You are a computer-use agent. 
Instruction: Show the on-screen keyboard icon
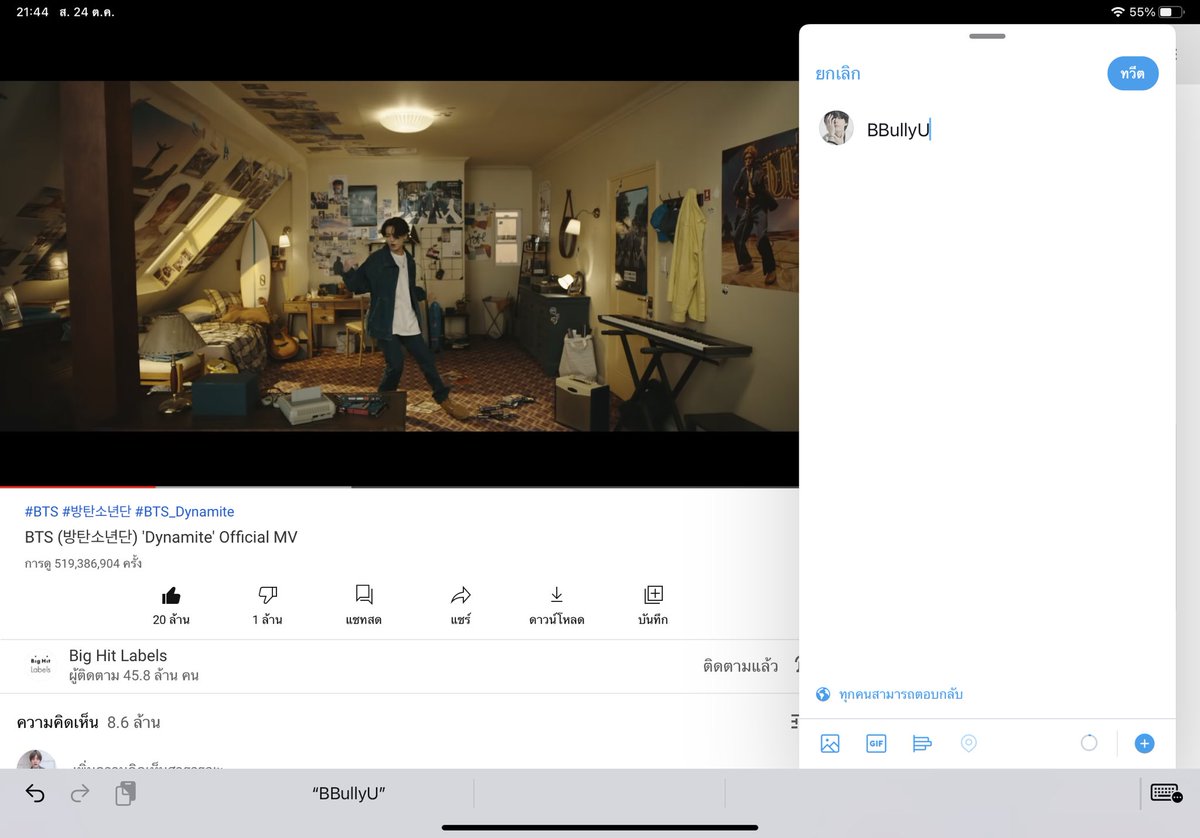coord(1167,793)
